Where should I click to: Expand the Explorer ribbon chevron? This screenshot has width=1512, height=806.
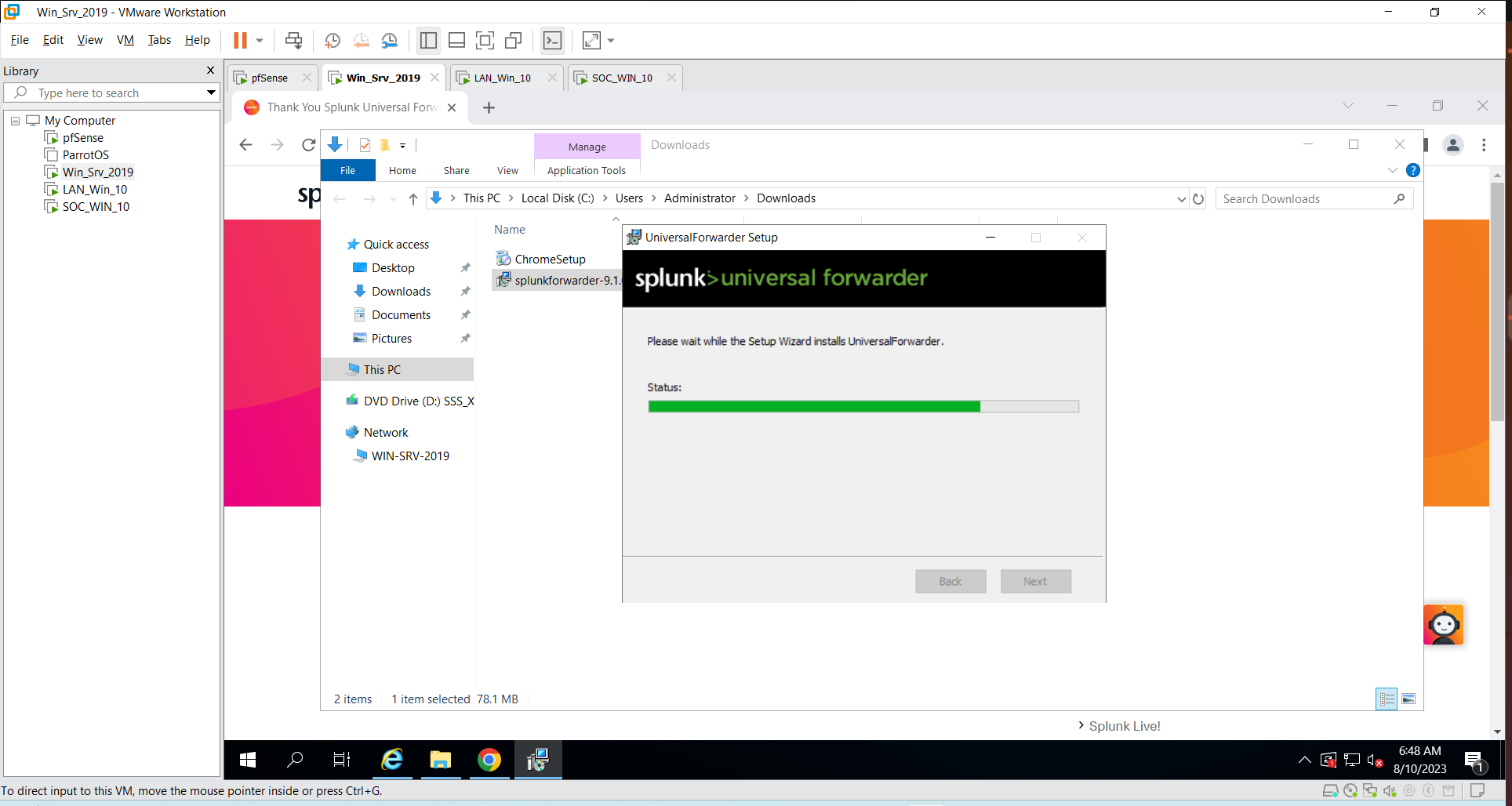coord(1392,170)
